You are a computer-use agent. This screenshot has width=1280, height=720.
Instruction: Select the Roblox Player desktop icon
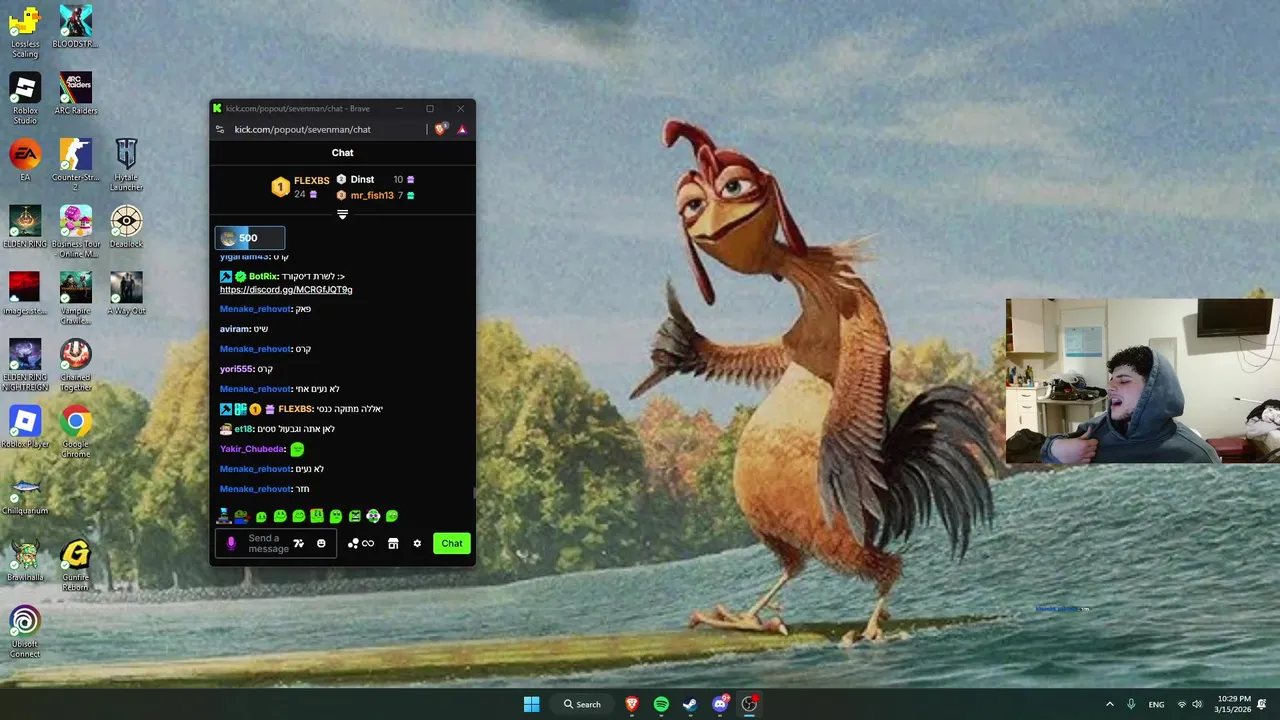[x=25, y=427]
